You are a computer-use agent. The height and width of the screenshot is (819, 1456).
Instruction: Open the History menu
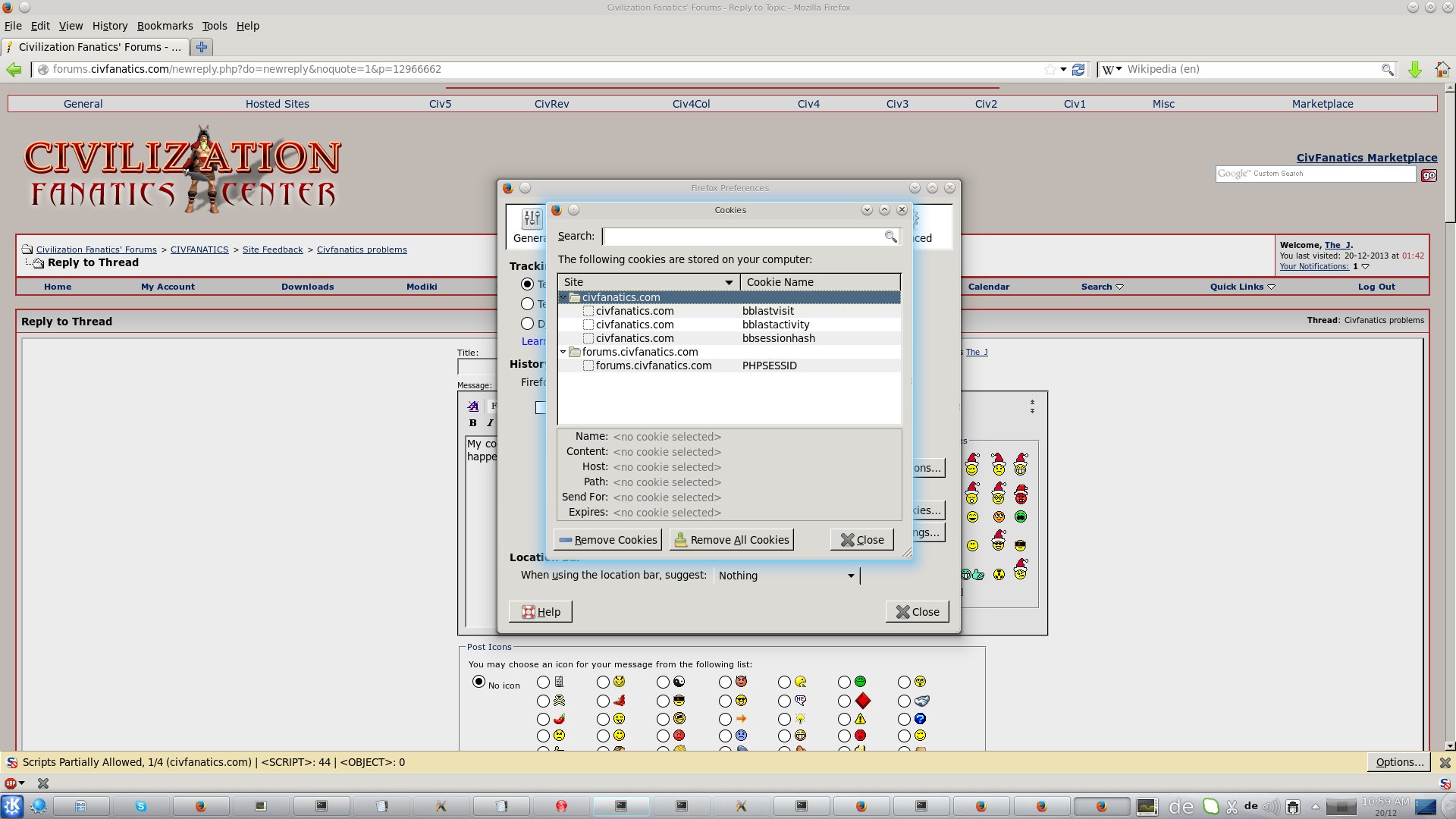[110, 26]
